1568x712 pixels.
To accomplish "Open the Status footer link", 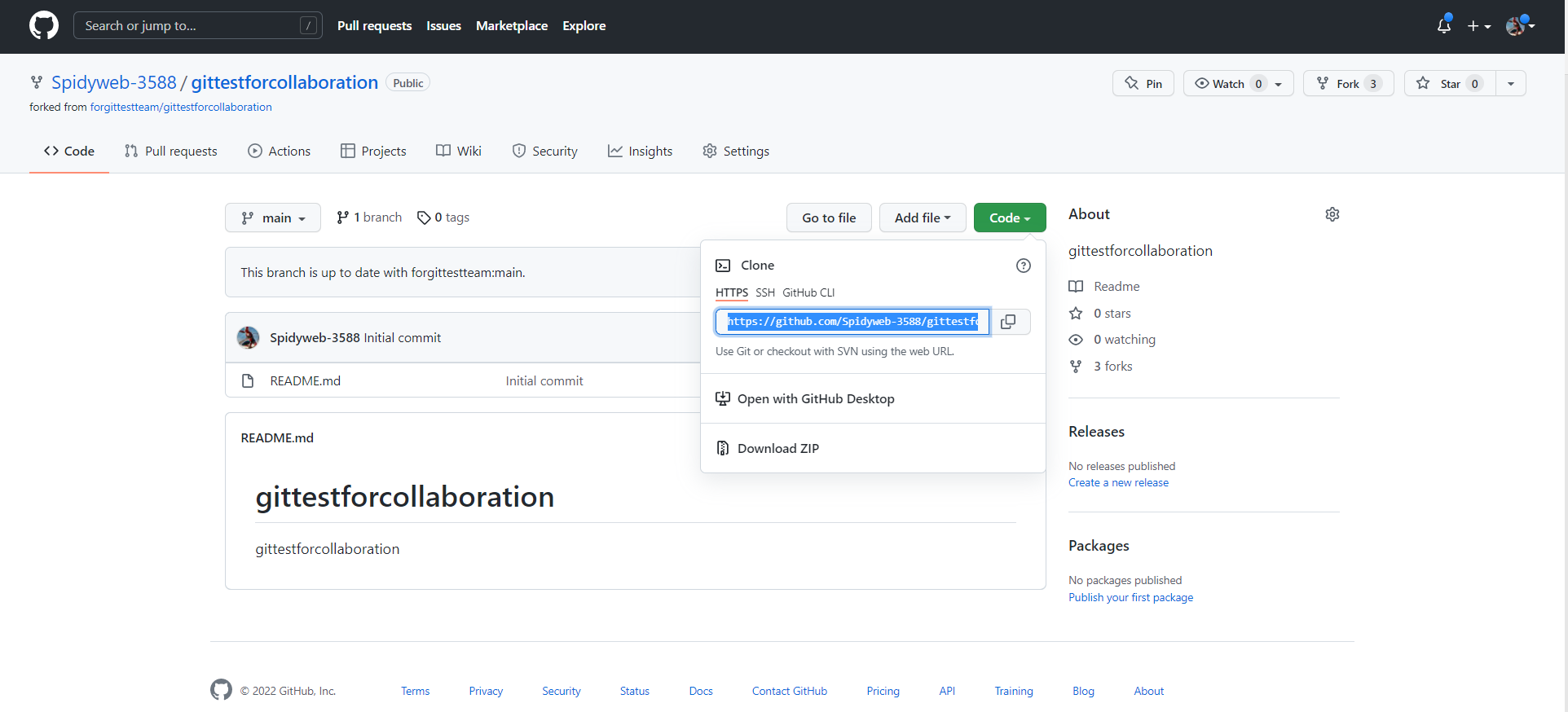I will (x=634, y=691).
